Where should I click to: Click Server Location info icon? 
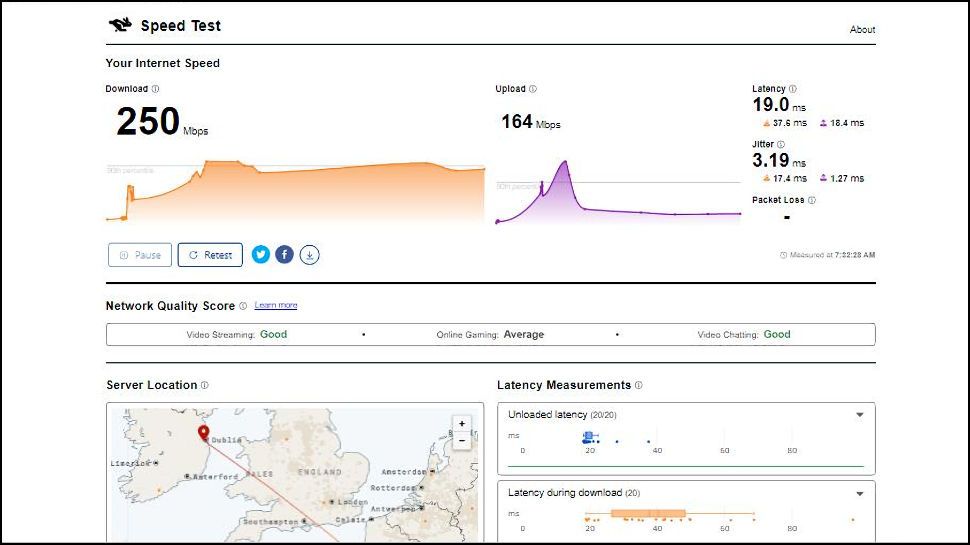point(205,385)
